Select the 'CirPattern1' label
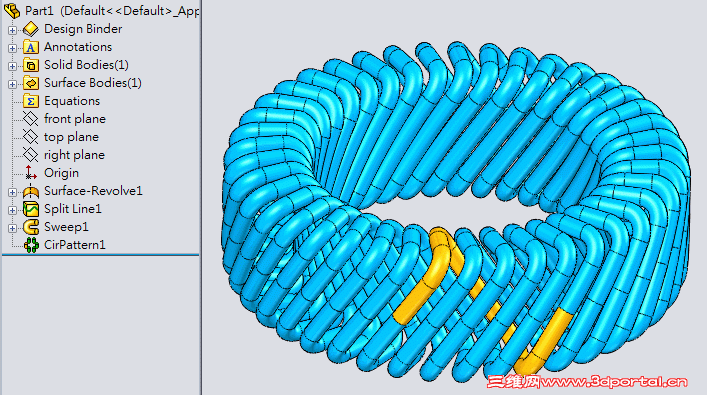 74,245
